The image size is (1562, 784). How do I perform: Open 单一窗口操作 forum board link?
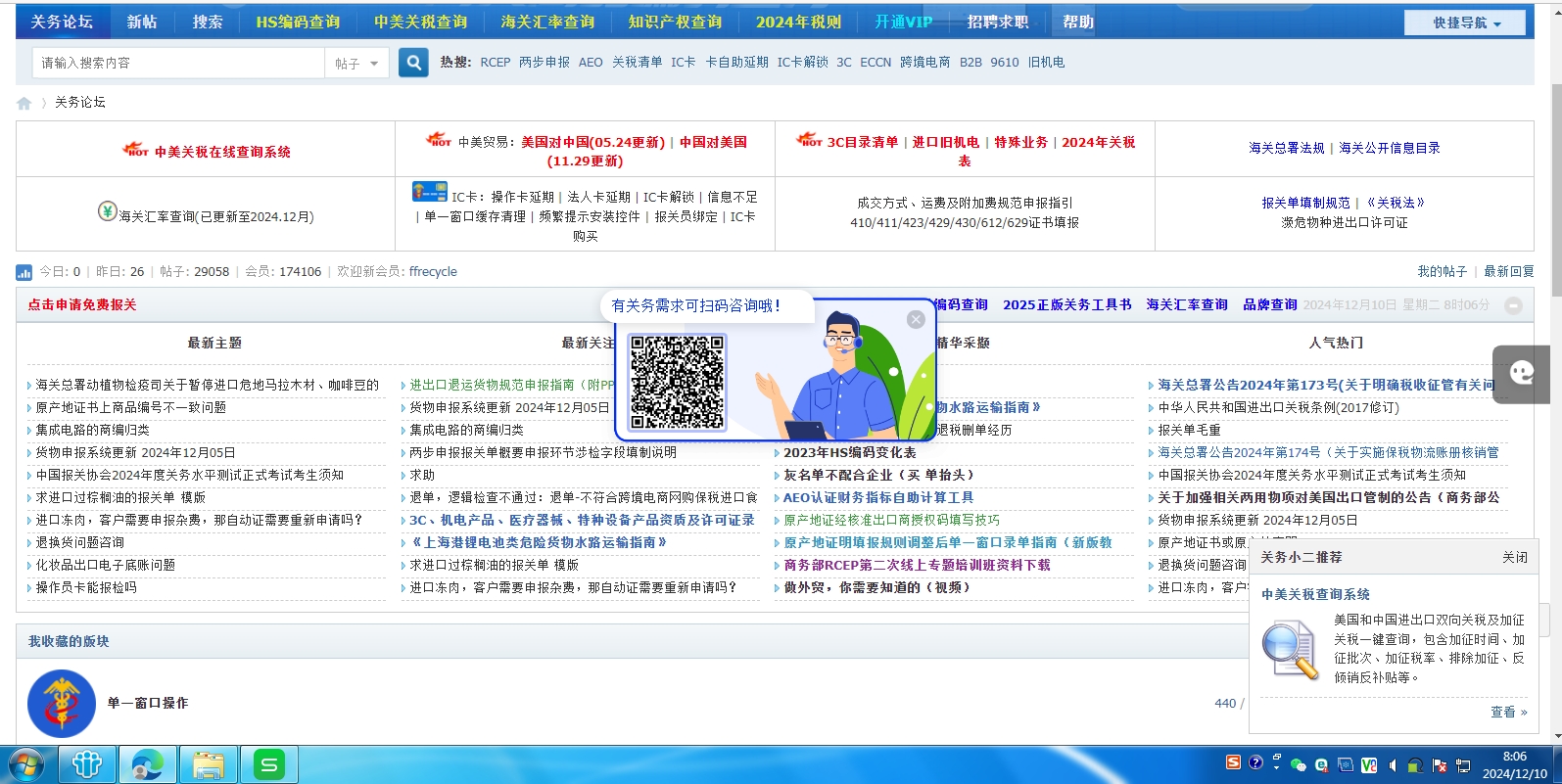point(148,703)
